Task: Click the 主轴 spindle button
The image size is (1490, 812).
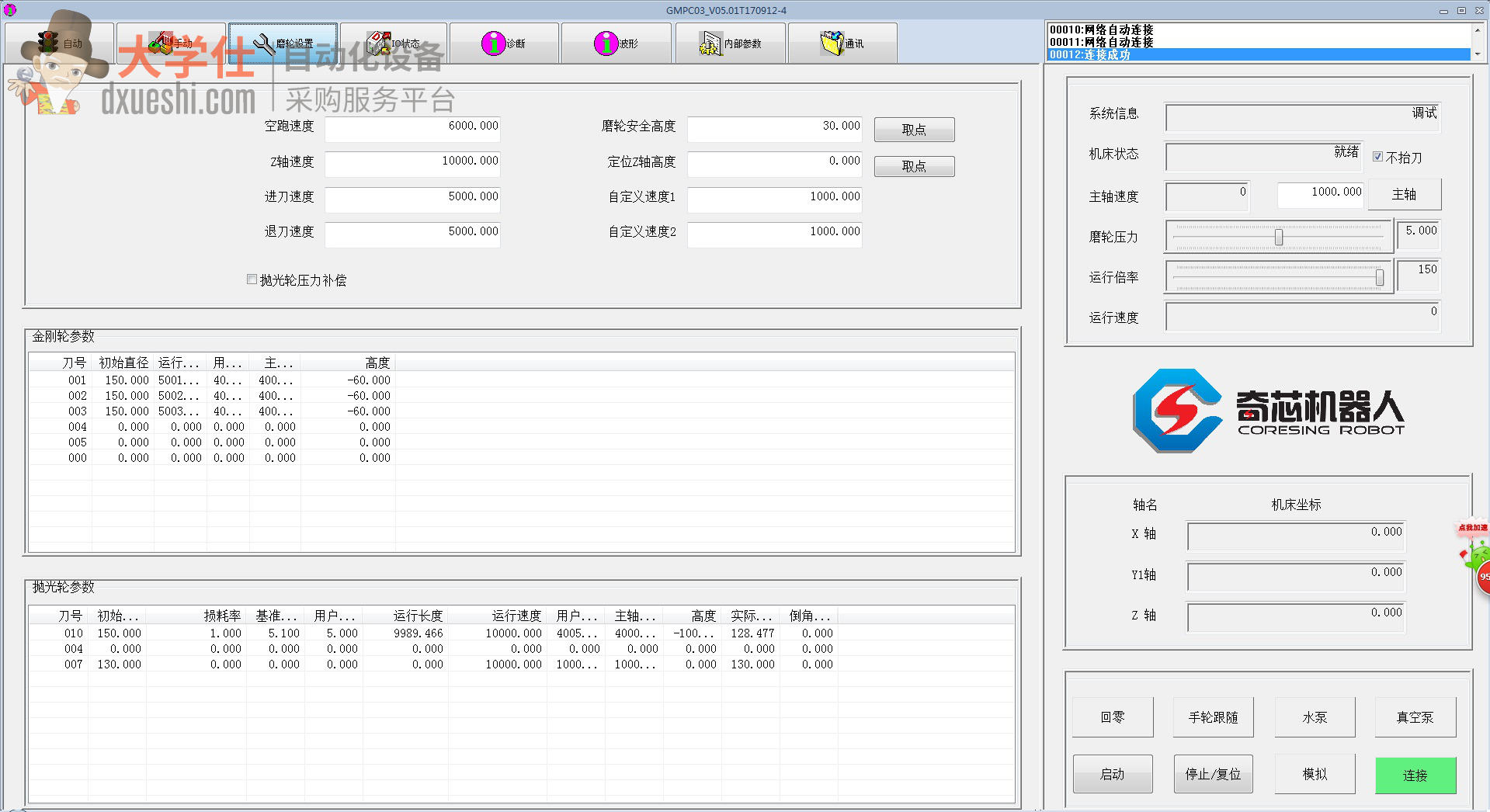Action: coord(1404,194)
